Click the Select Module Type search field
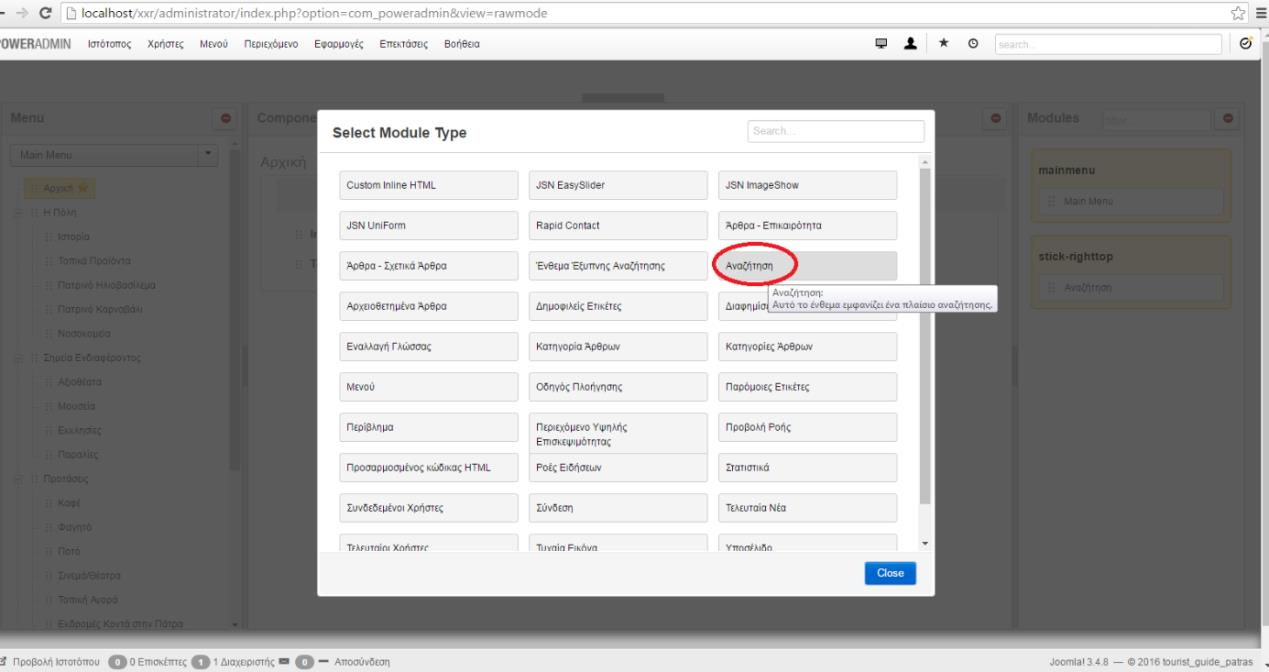This screenshot has width=1269, height=672. (836, 131)
